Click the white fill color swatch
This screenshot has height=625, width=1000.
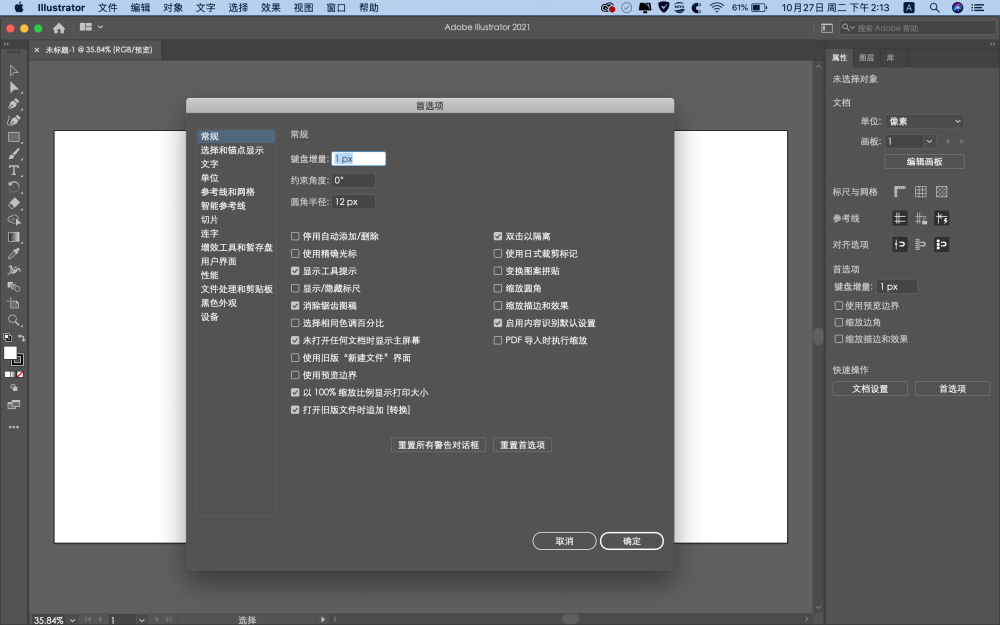point(10,353)
